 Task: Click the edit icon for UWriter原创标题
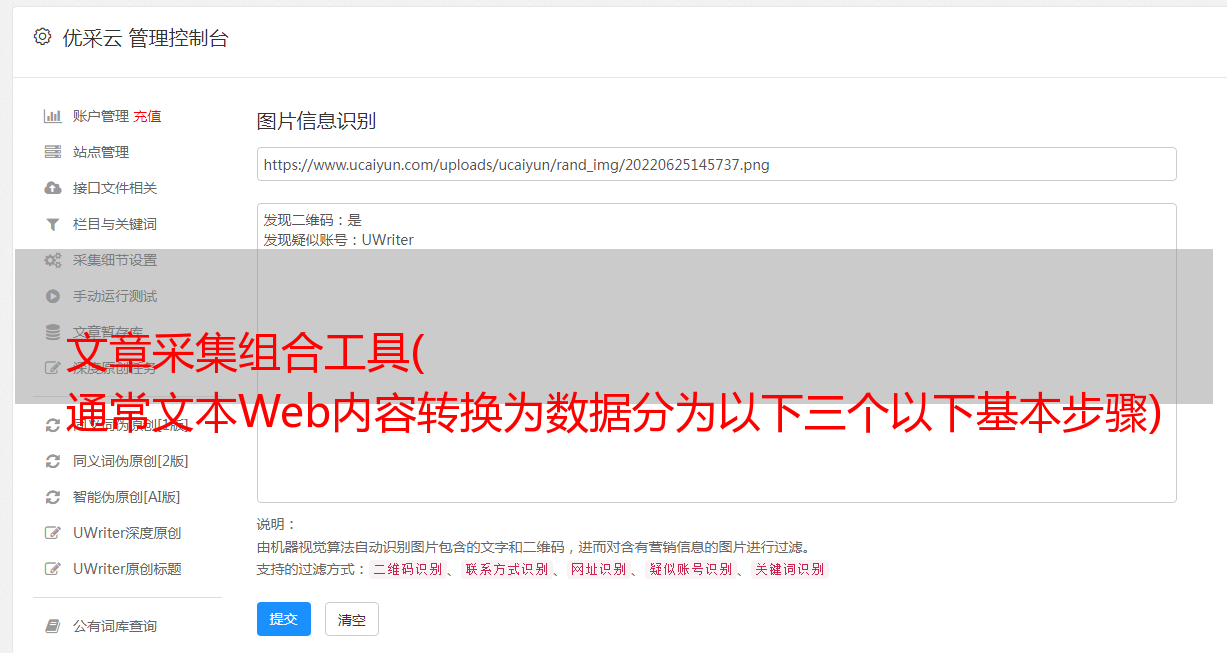click(x=53, y=569)
